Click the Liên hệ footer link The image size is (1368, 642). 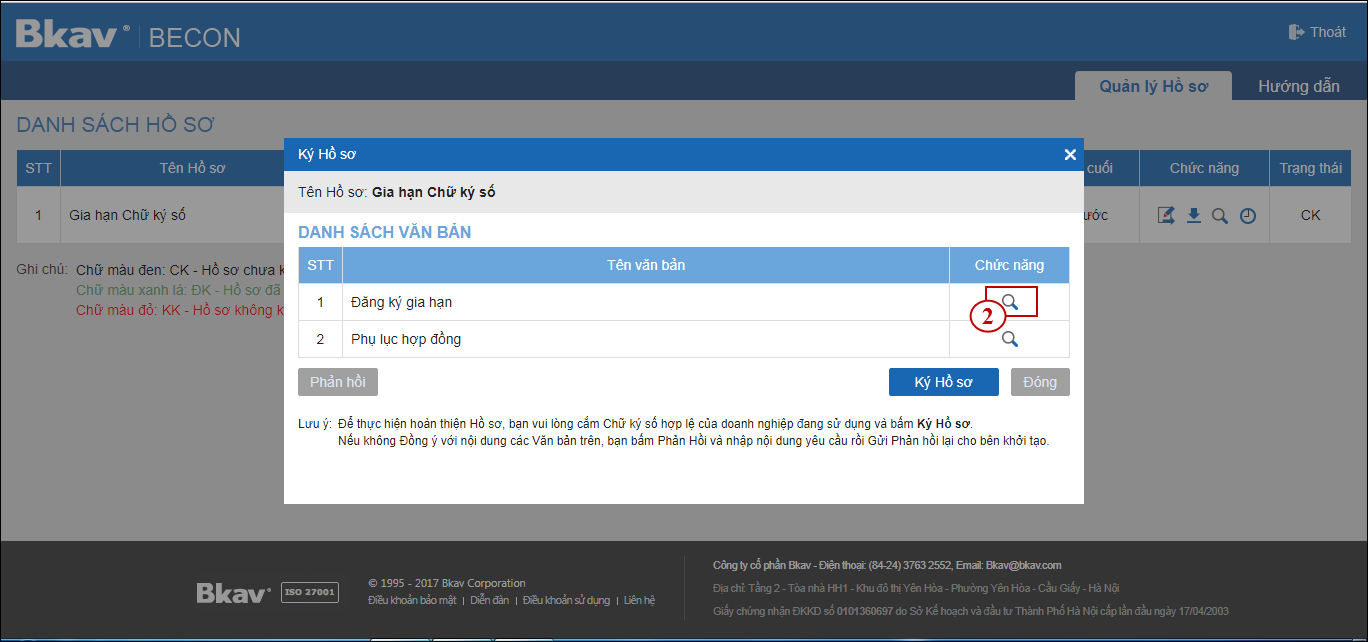click(x=639, y=600)
